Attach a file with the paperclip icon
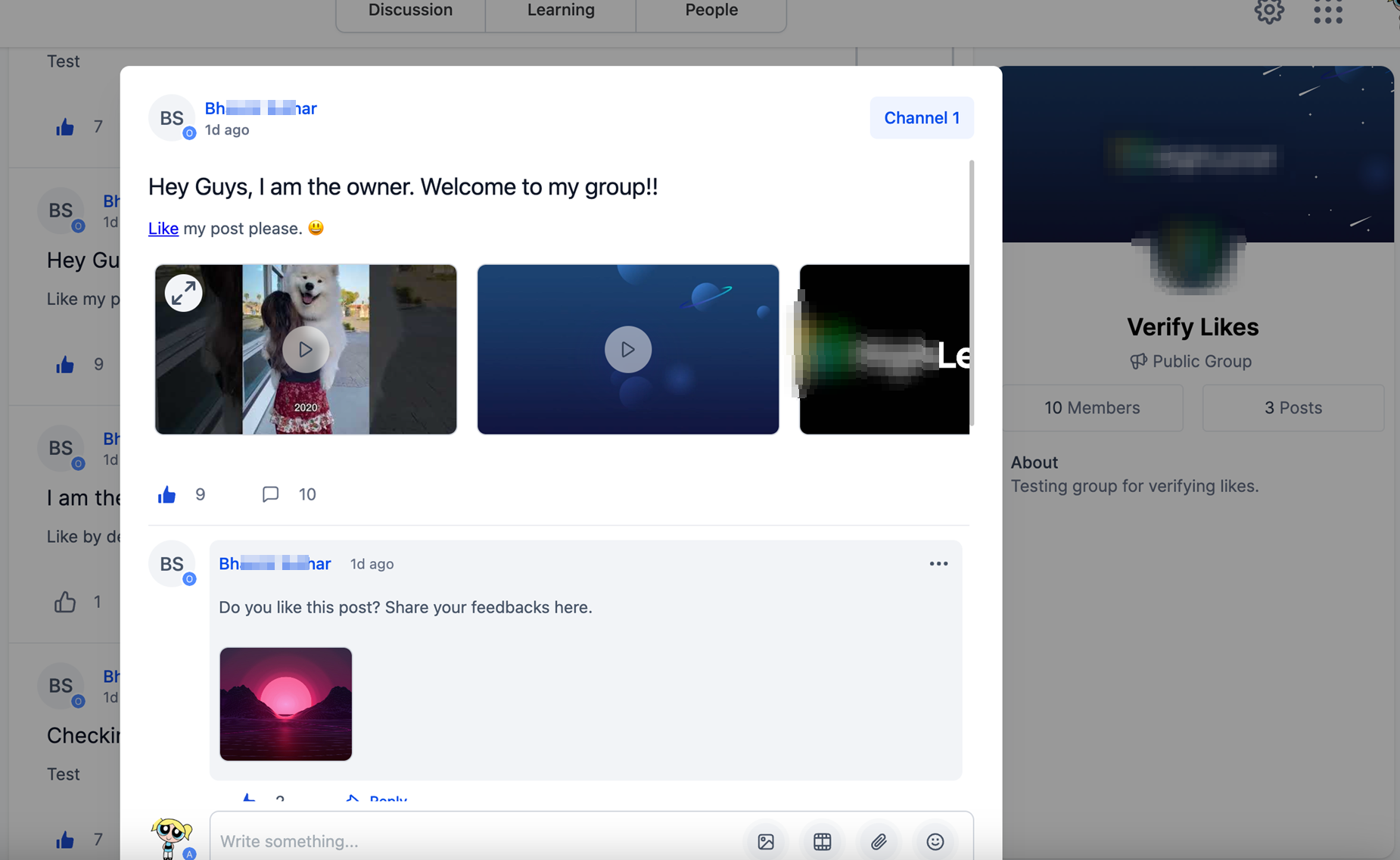Viewport: 1400px width, 860px height. tap(879, 841)
